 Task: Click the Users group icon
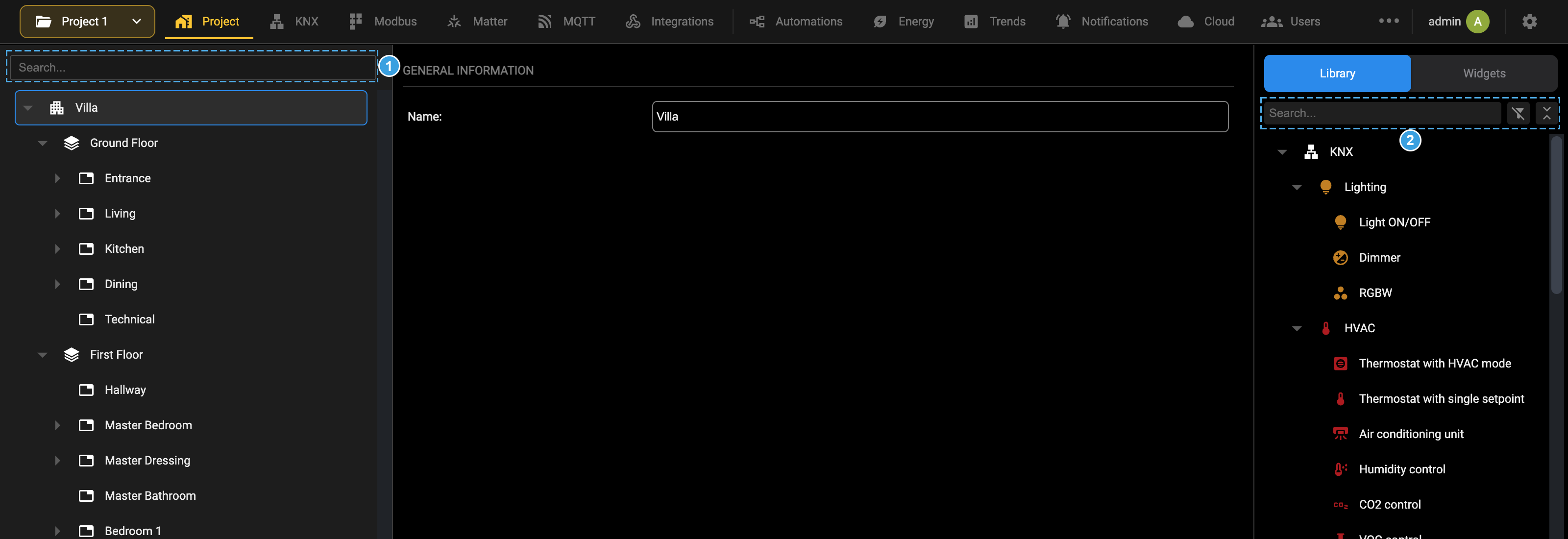coord(1272,22)
